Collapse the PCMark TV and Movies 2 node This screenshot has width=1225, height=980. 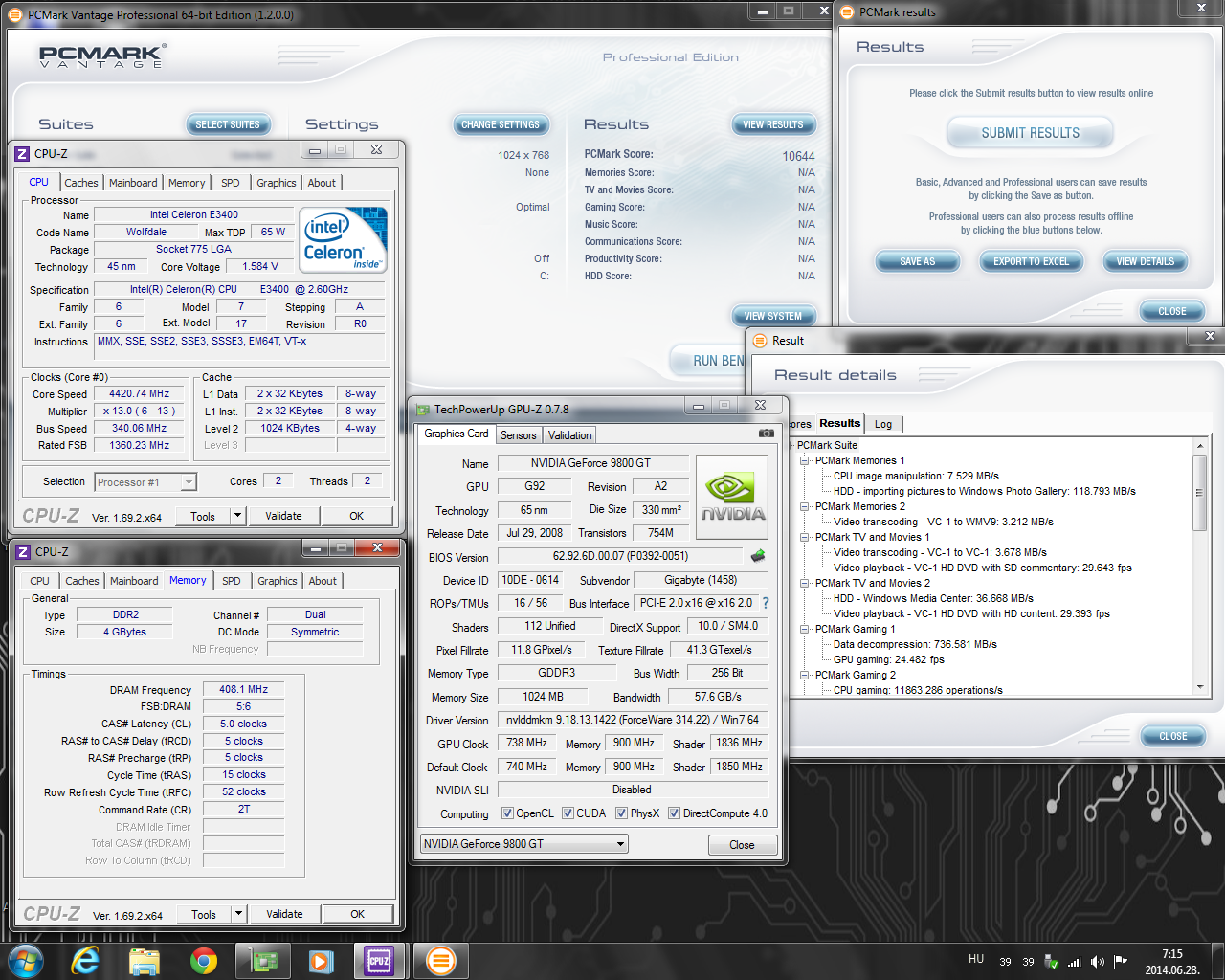(x=805, y=583)
